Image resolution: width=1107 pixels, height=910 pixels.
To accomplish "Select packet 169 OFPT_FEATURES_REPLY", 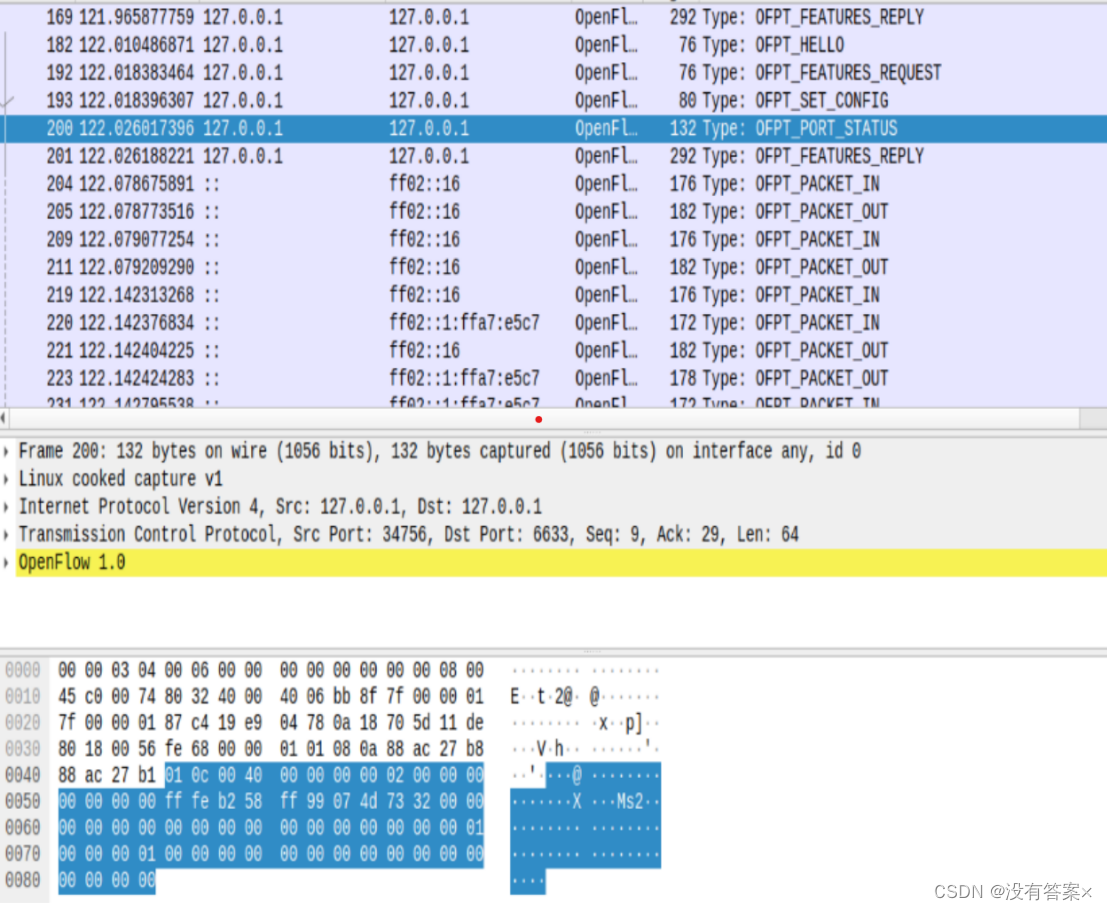I will 400,17.
